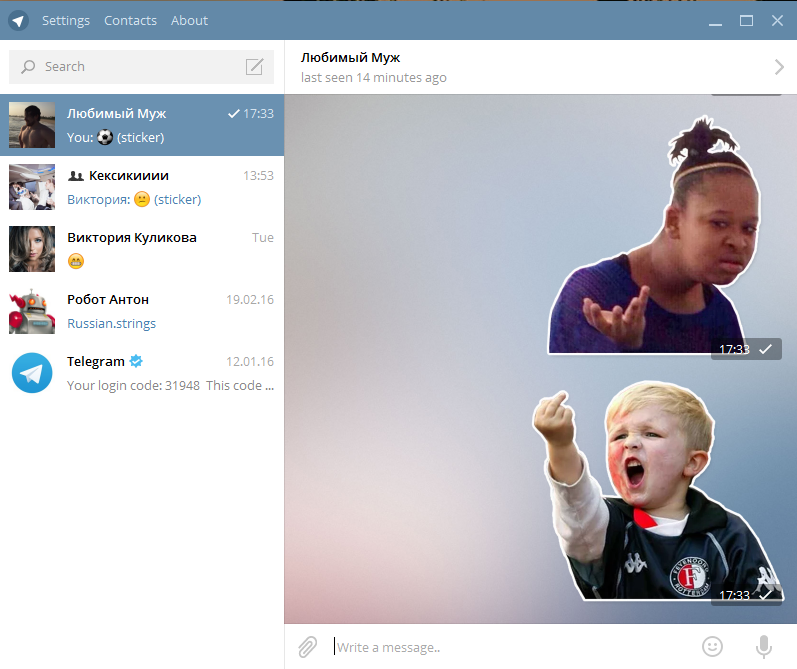Screen dimensions: 797x669
Task: Click the Telegram logo icon in title bar
Action: pos(18,20)
